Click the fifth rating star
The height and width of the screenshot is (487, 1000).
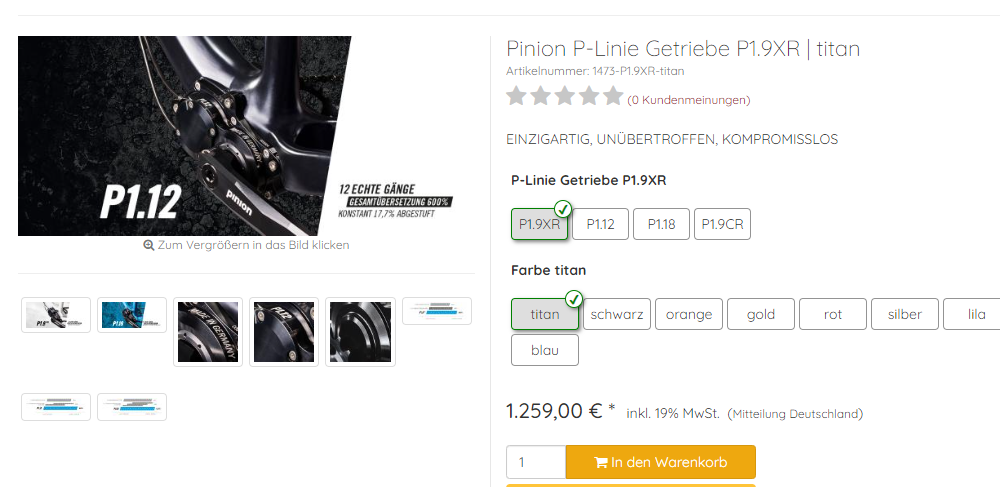(x=614, y=96)
